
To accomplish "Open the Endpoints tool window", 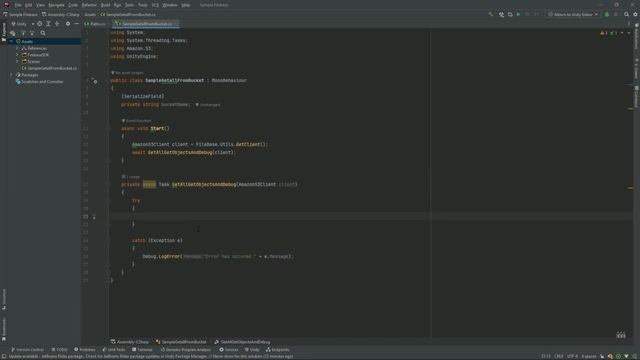I will point(278,350).
